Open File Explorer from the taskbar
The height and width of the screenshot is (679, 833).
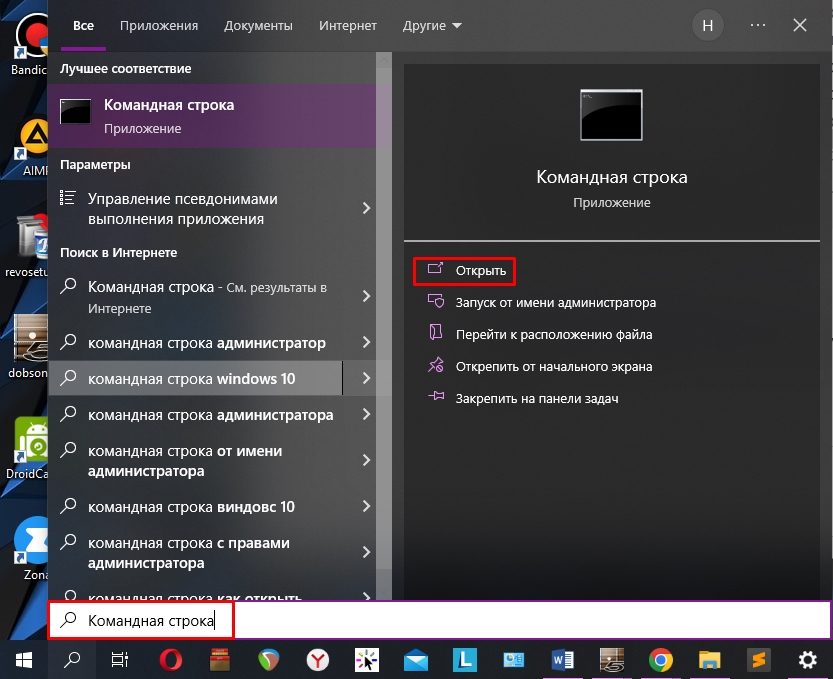tap(709, 660)
